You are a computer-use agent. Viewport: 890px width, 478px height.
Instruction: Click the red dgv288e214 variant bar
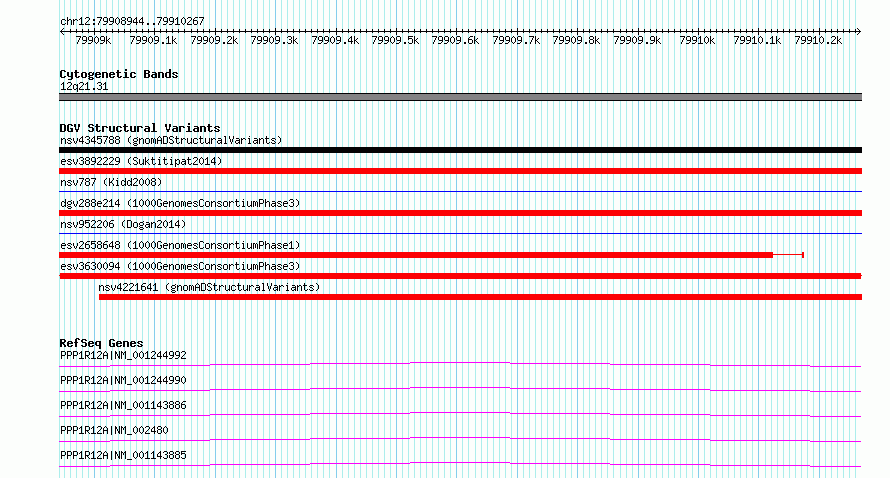(460, 213)
